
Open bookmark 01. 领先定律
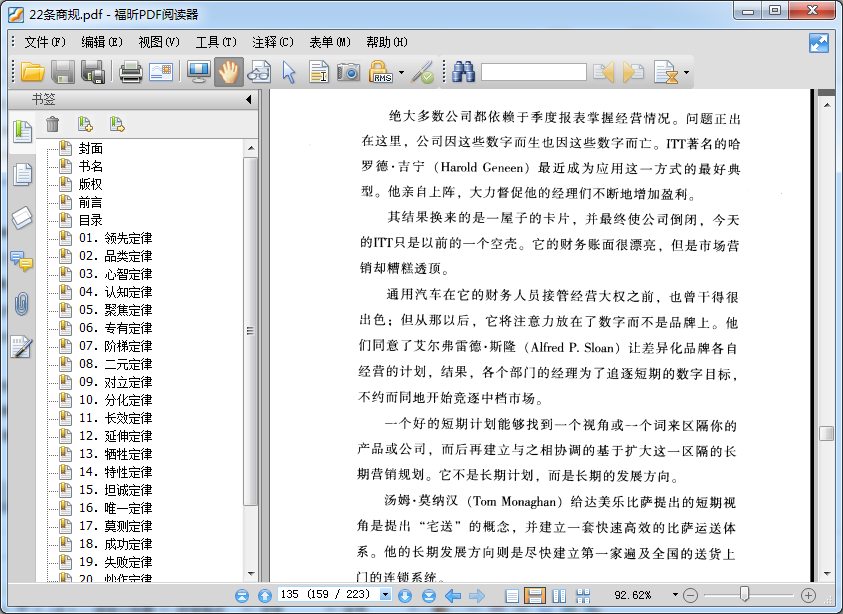point(116,238)
